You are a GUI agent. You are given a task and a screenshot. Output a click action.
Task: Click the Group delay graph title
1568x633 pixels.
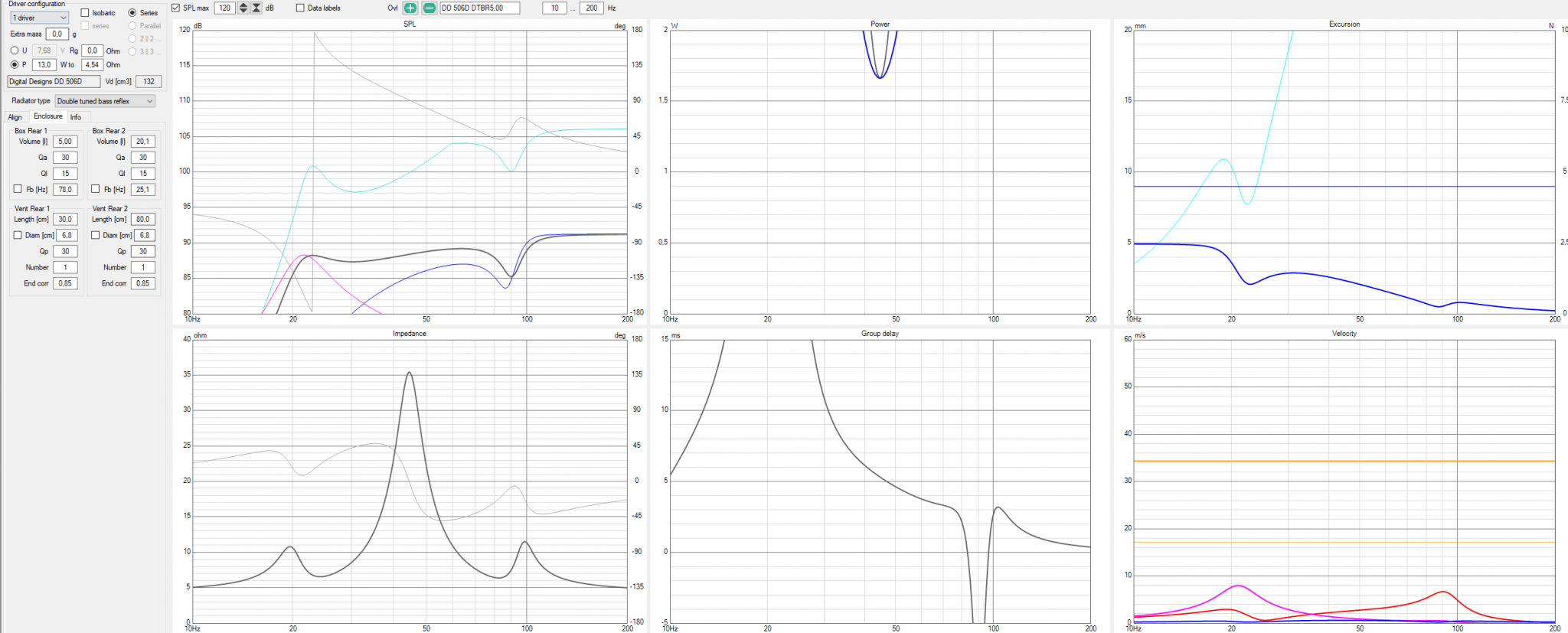point(880,334)
